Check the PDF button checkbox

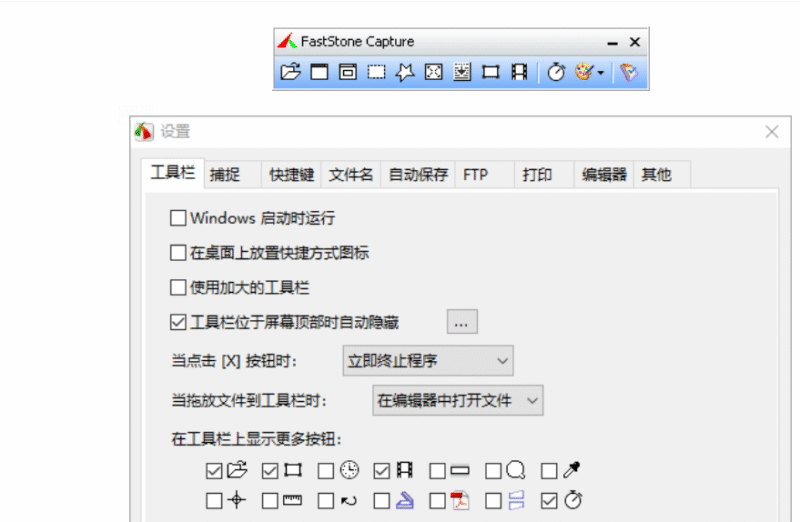[x=437, y=501]
